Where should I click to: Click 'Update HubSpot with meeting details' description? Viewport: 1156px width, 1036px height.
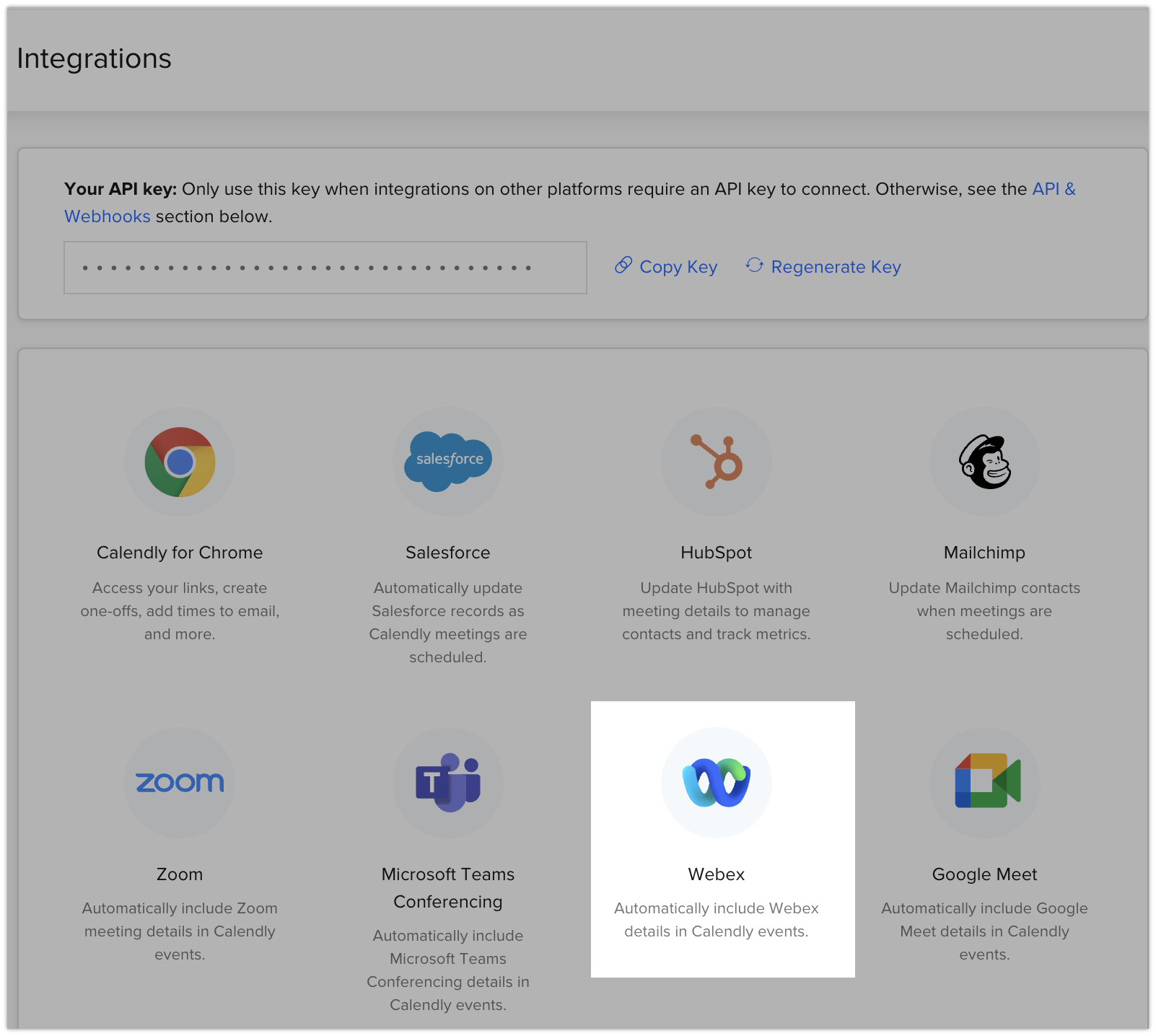coord(717,611)
